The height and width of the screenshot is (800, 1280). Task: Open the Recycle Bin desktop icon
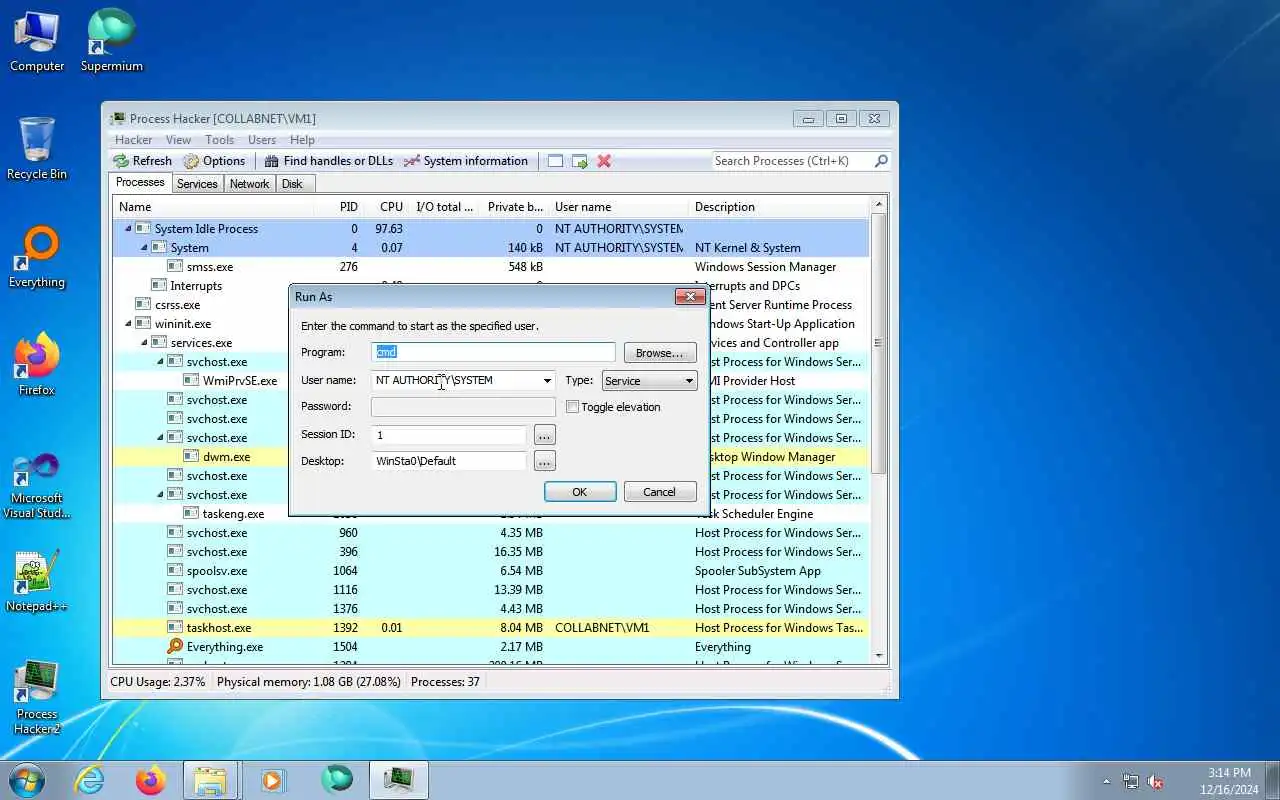point(37,149)
